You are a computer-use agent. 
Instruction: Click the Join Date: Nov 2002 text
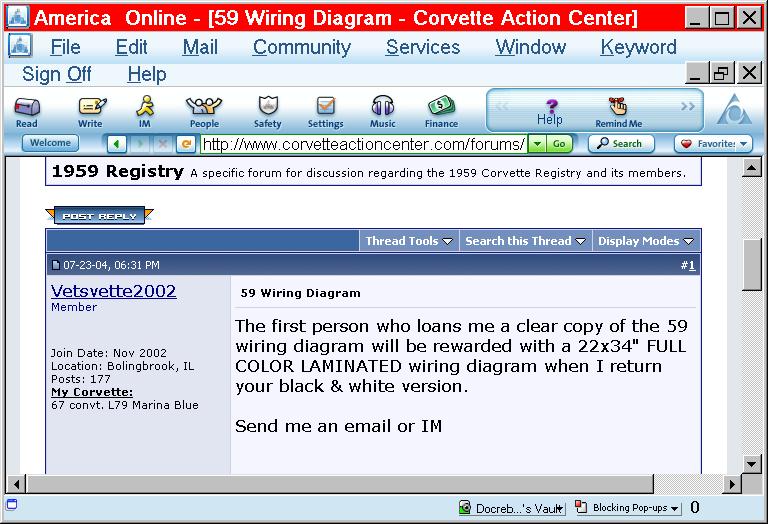coord(109,353)
